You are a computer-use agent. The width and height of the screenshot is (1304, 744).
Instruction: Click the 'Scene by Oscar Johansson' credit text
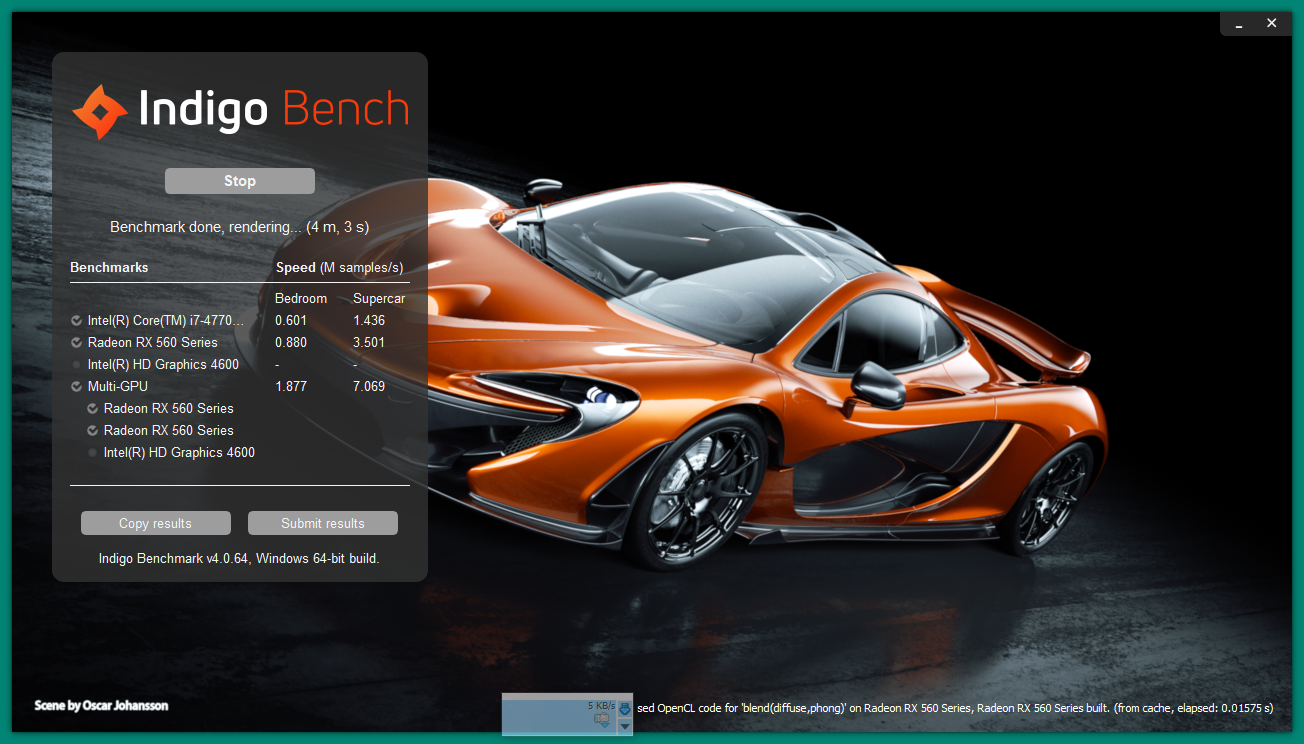pos(101,706)
